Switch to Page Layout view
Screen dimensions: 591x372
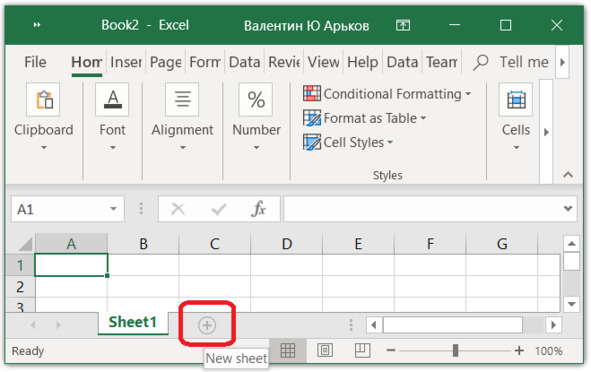[x=325, y=351]
